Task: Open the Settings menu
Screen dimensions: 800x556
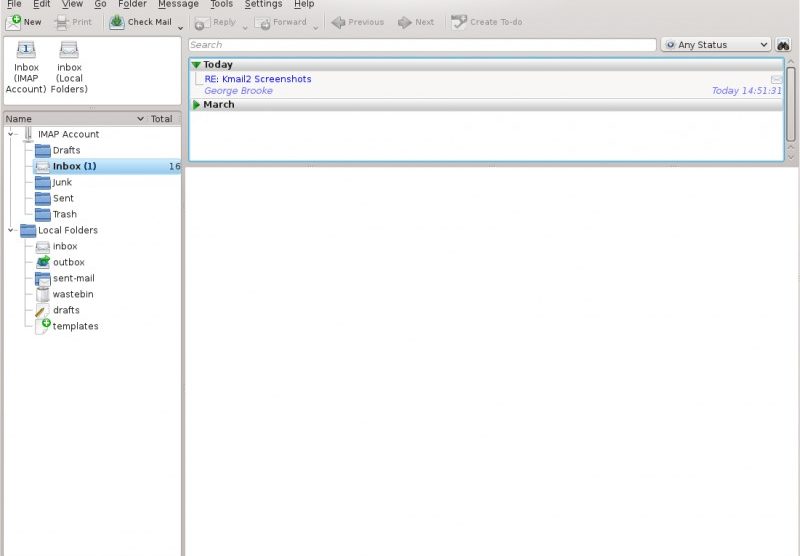Action: coord(263,4)
